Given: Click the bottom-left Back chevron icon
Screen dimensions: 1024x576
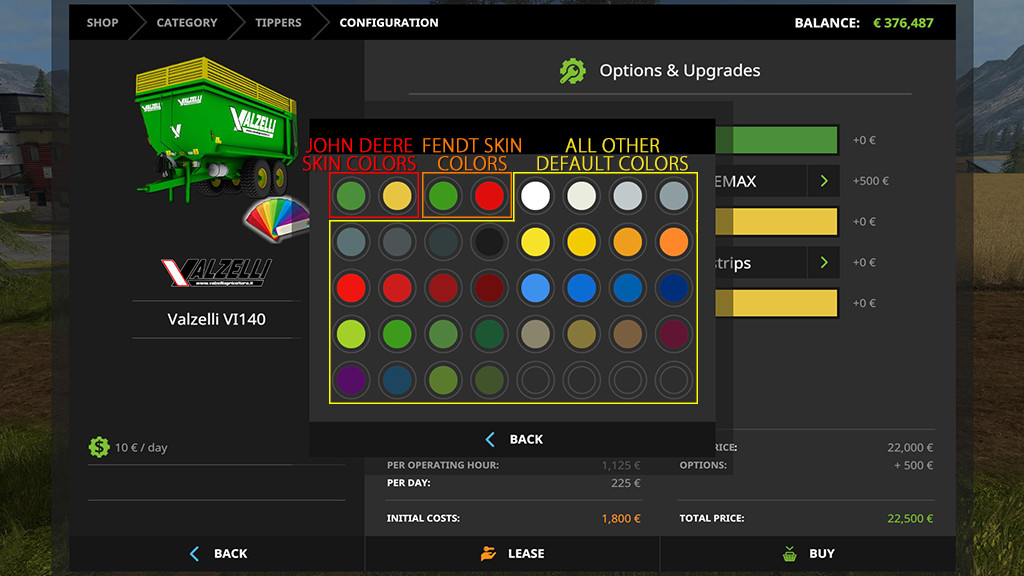Looking at the screenshot, I should pyautogui.click(x=195, y=553).
